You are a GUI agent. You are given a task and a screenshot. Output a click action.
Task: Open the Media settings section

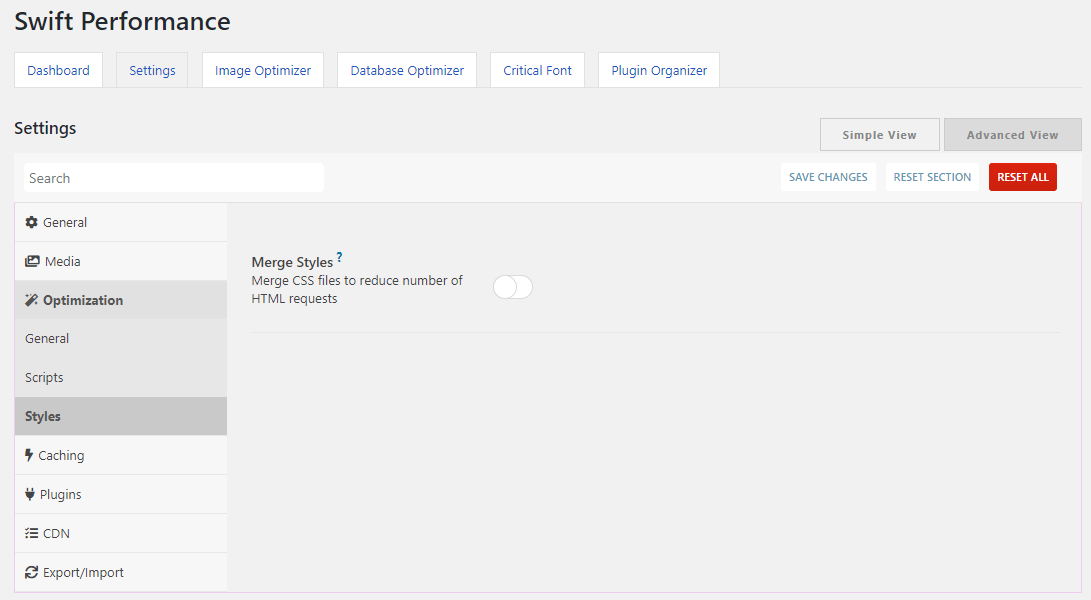coord(121,261)
